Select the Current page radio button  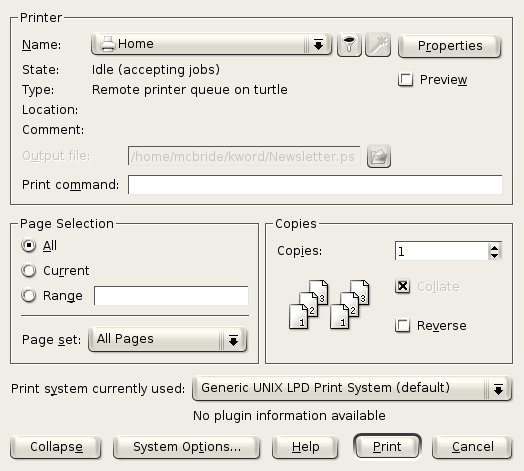click(x=28, y=270)
